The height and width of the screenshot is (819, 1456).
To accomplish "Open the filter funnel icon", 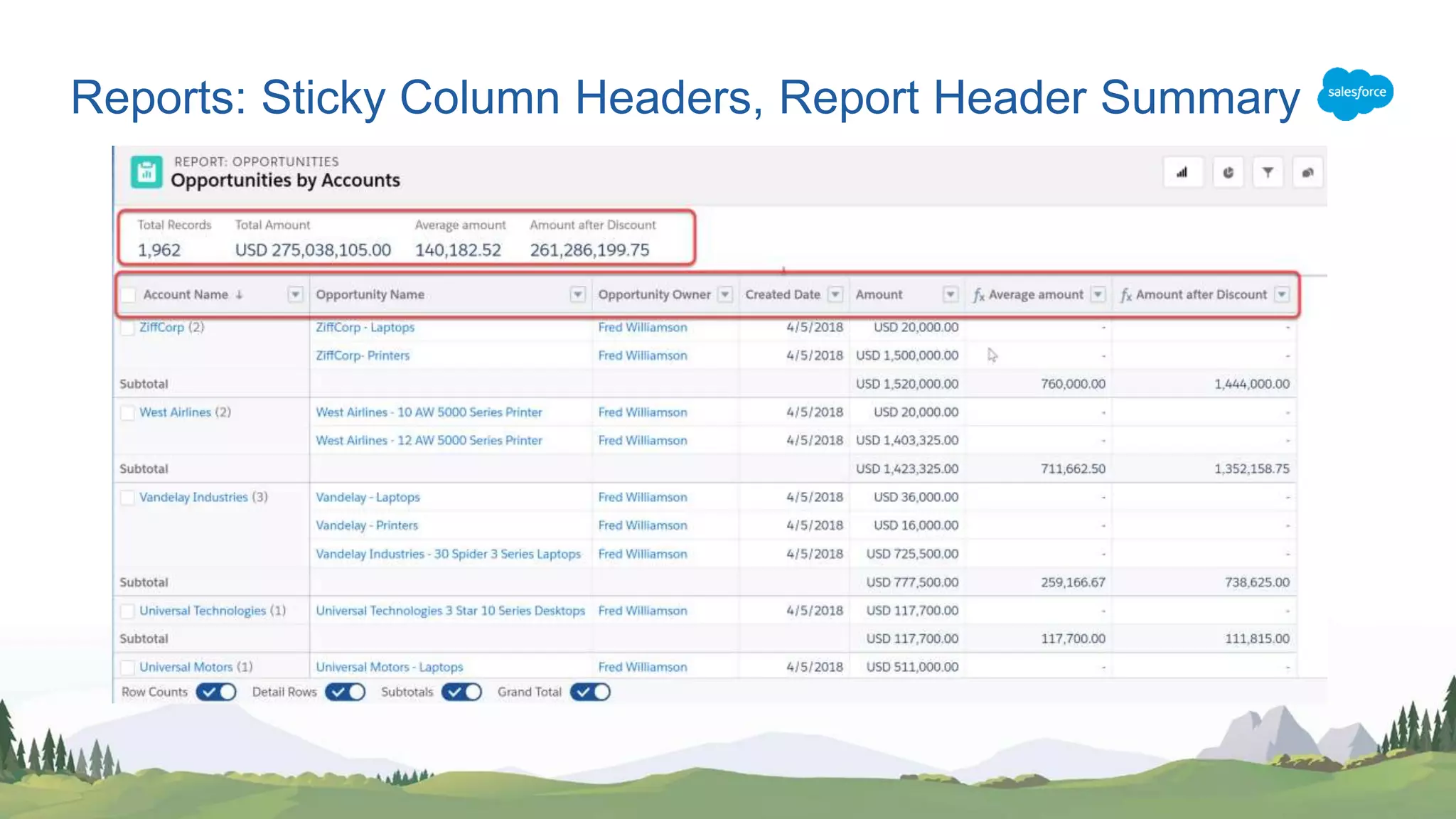I will pos(1268,173).
